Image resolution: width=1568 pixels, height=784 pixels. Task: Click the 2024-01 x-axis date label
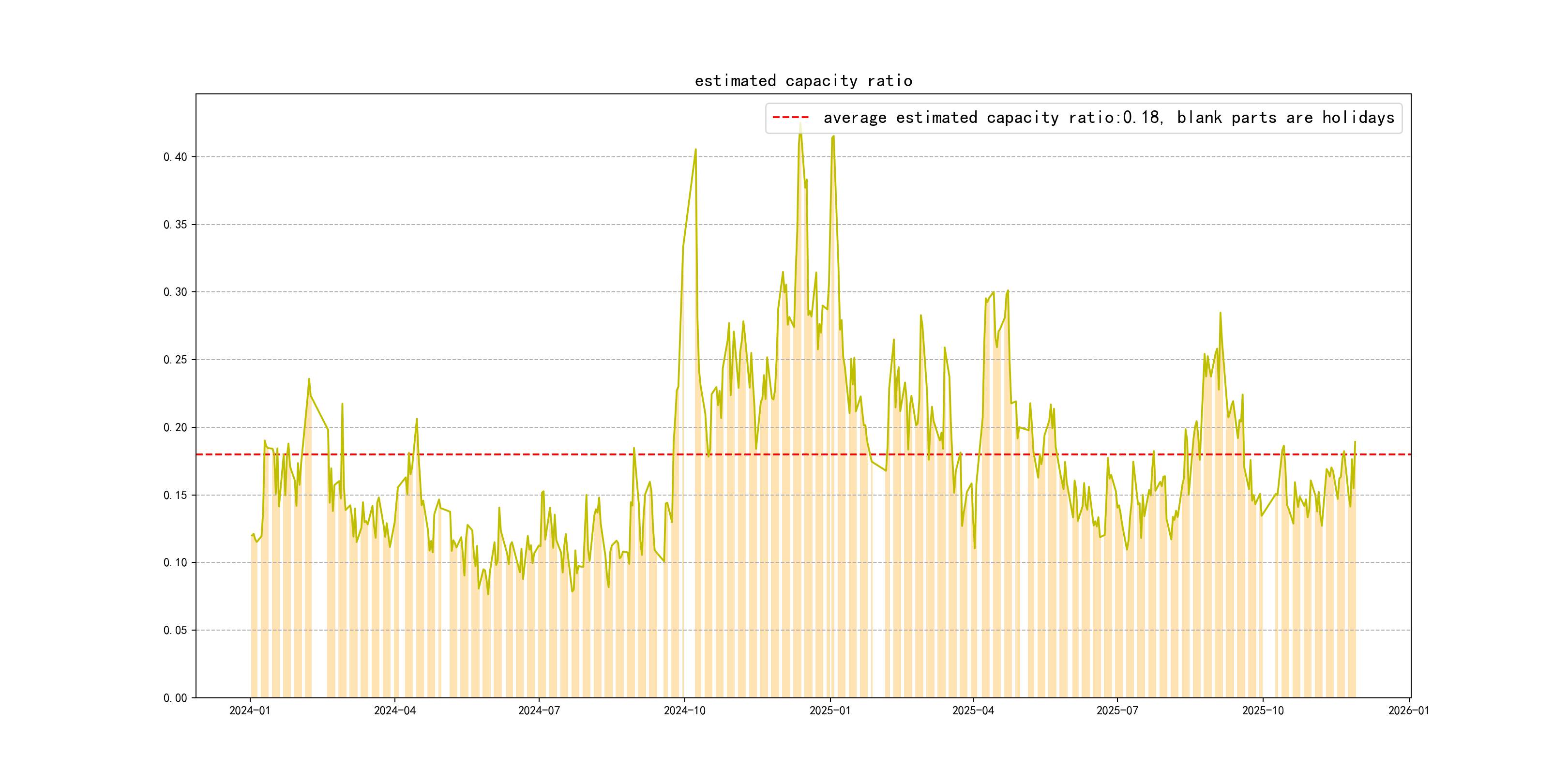coord(250,710)
